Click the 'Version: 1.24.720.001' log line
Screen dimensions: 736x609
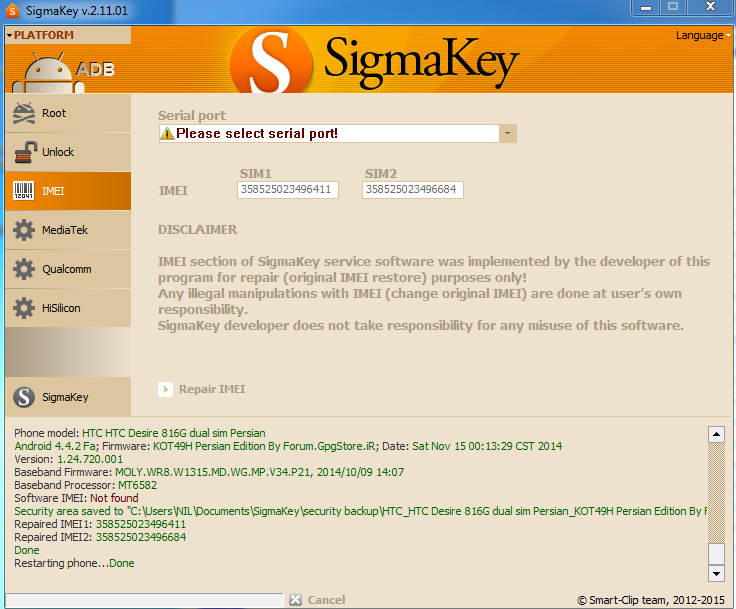[x=69, y=459]
